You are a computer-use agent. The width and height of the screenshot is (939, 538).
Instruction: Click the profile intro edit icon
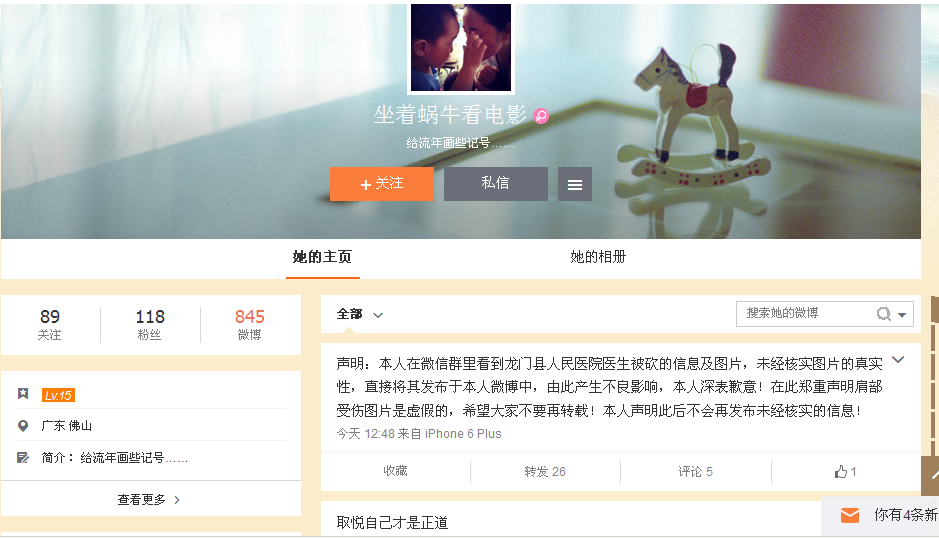[x=23, y=458]
